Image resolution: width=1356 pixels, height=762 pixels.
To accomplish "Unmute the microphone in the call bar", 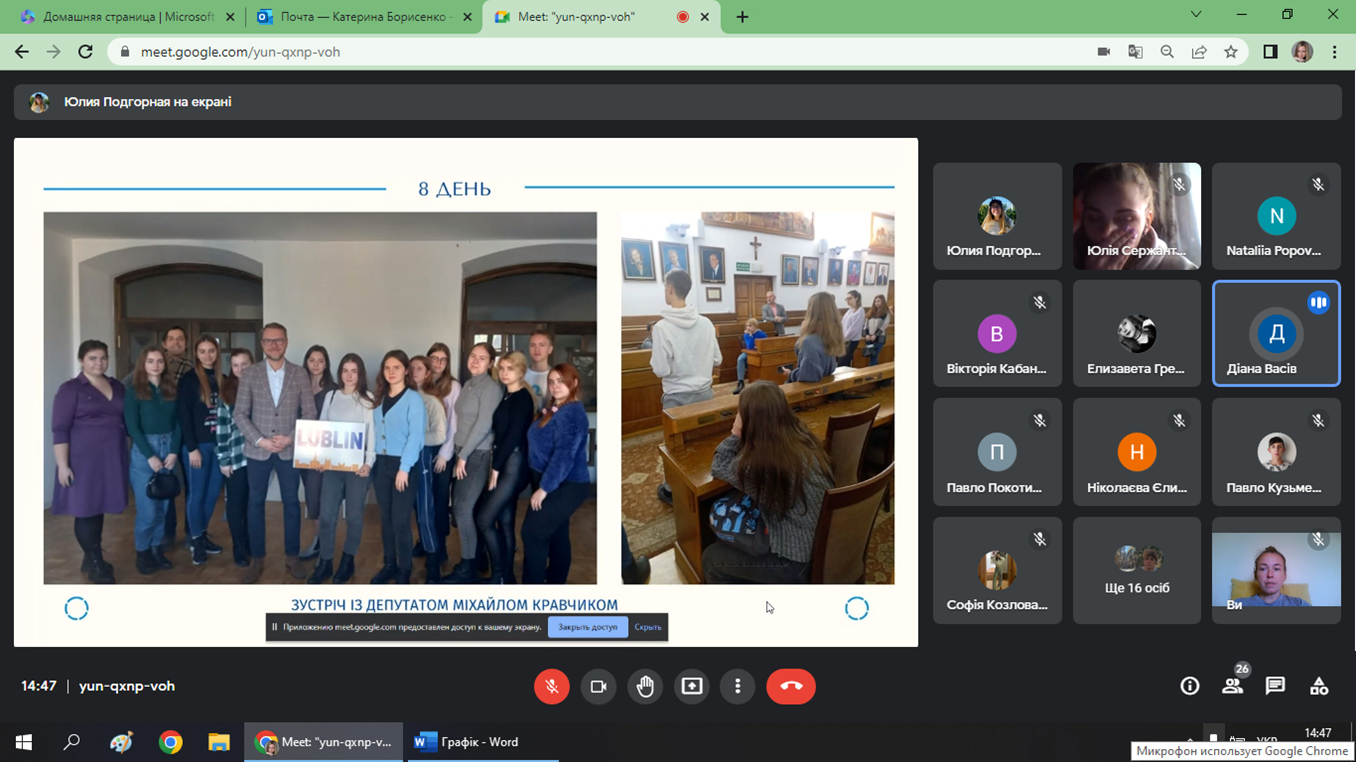I will pyautogui.click(x=551, y=686).
